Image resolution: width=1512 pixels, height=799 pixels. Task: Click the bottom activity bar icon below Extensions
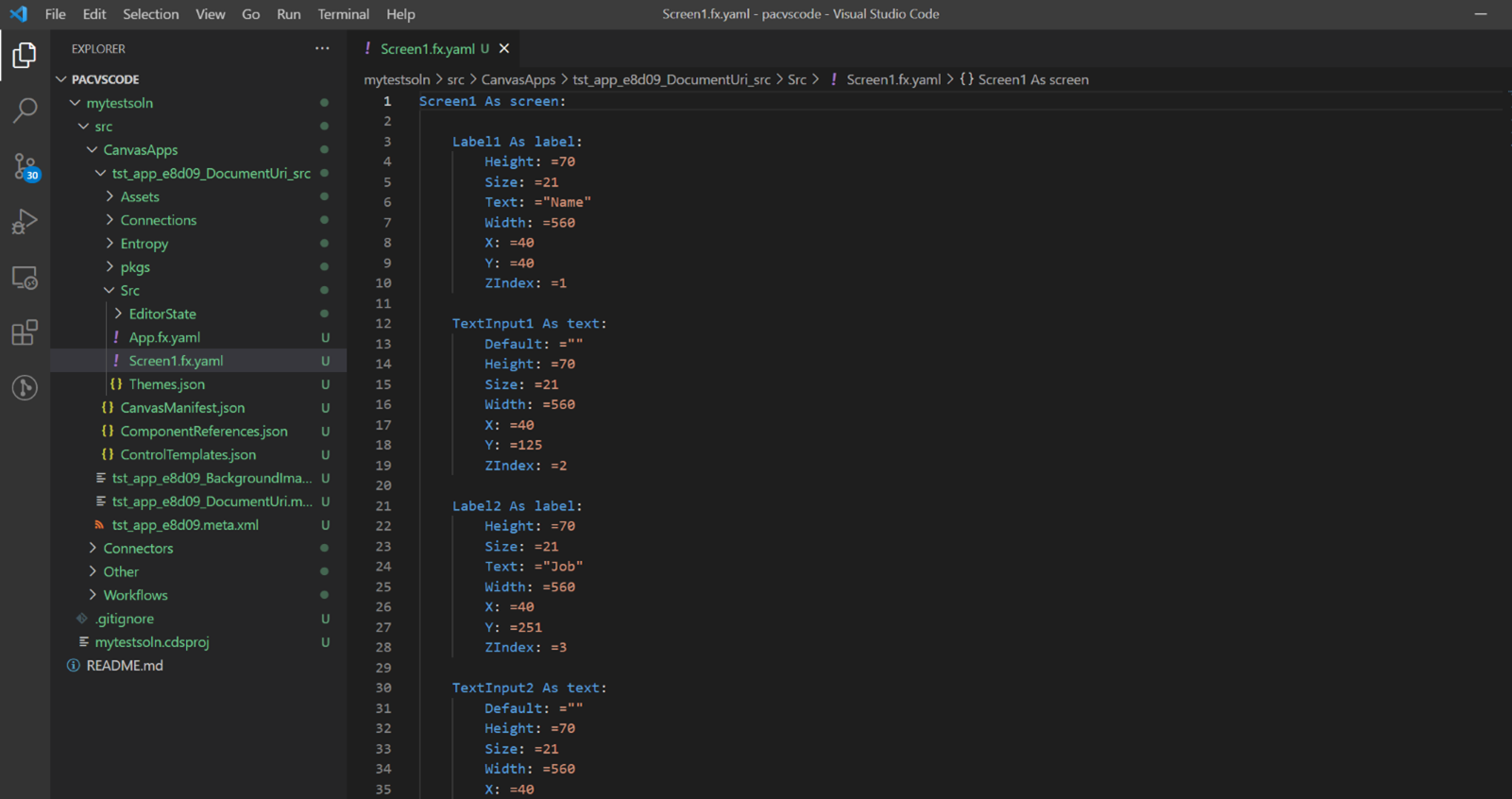tap(25, 388)
